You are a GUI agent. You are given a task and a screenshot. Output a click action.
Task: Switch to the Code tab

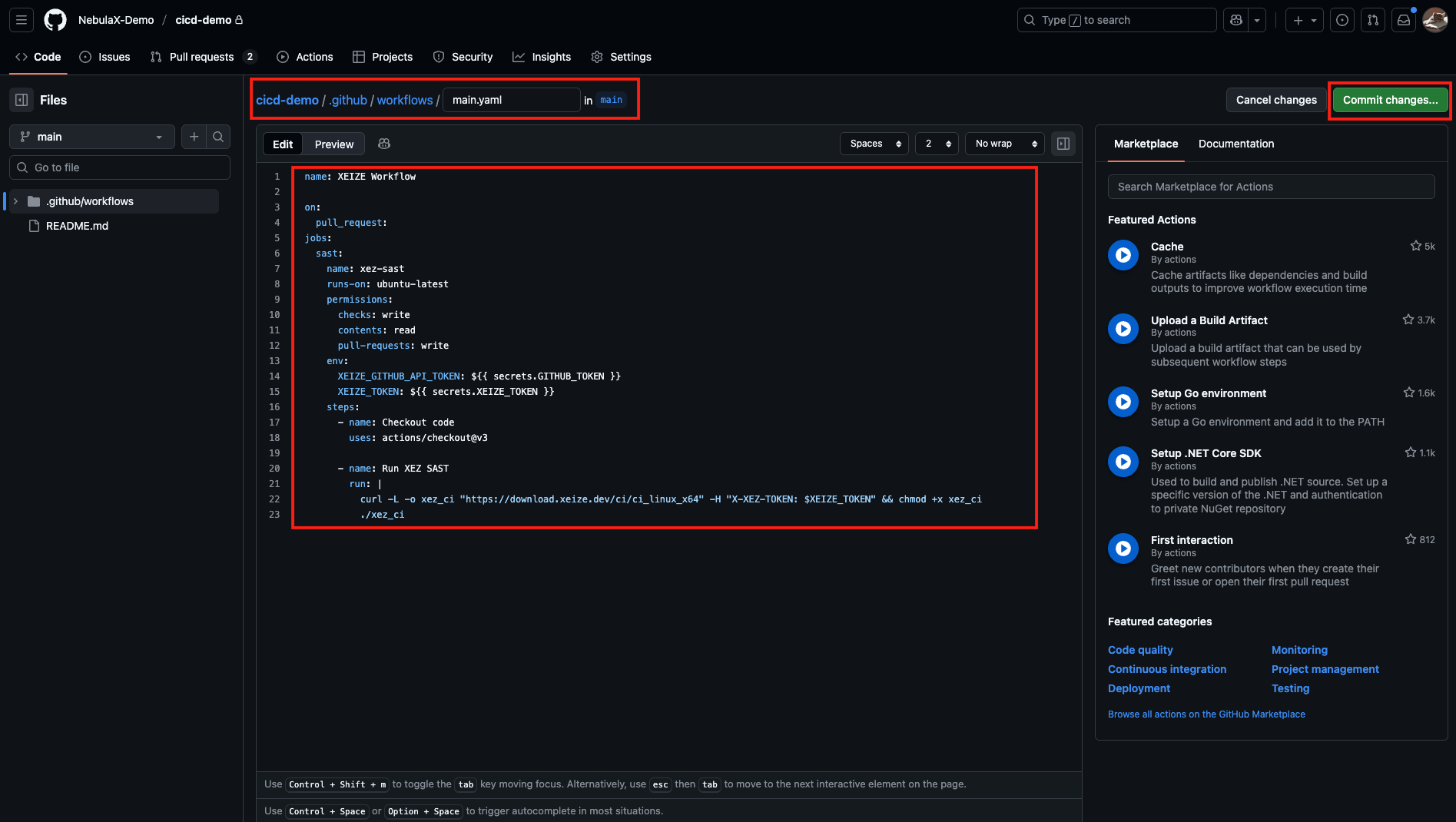pyautogui.click(x=38, y=57)
